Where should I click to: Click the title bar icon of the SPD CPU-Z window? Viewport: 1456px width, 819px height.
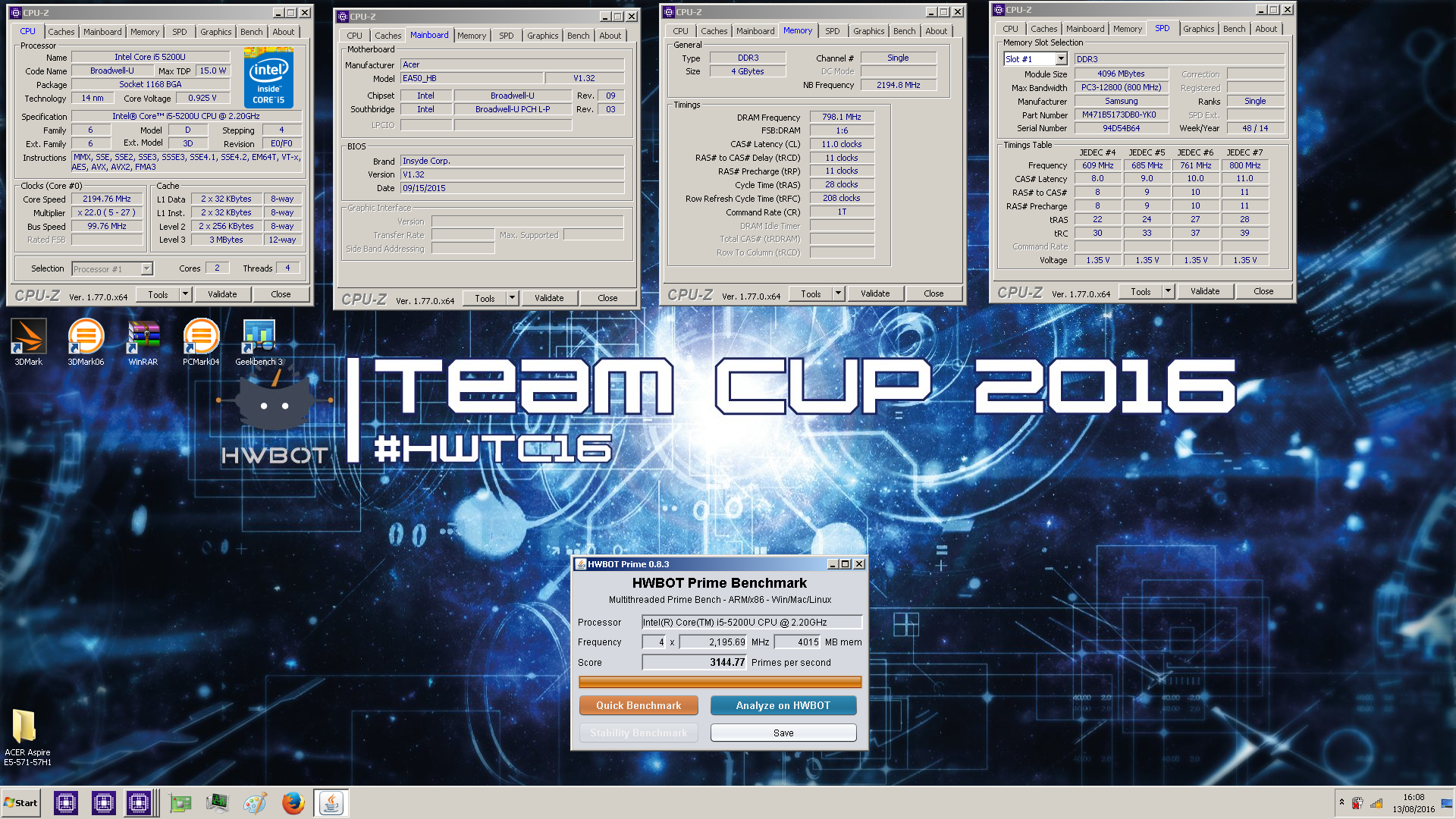tap(999, 10)
